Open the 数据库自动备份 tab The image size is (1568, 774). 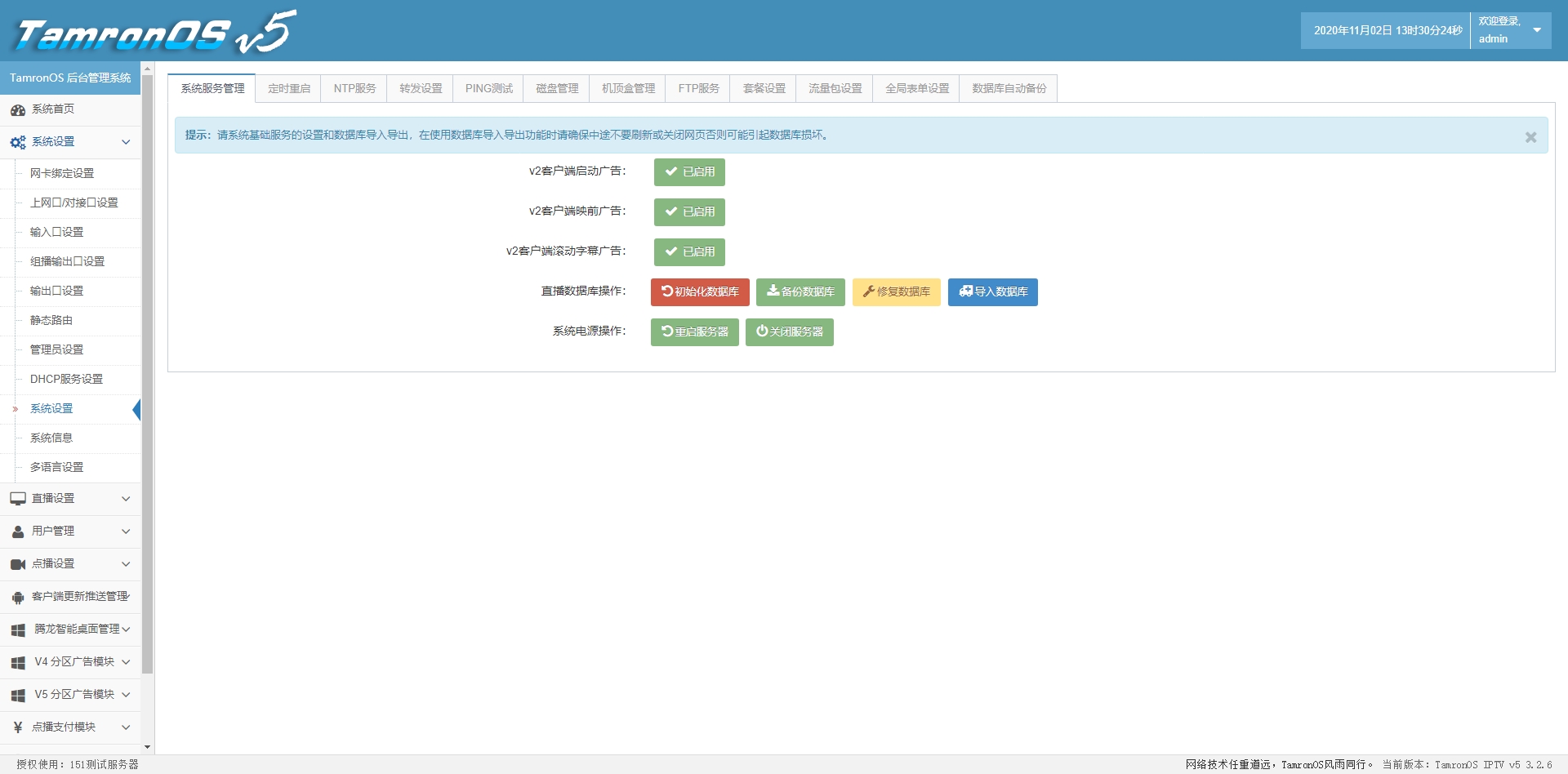[x=1009, y=88]
